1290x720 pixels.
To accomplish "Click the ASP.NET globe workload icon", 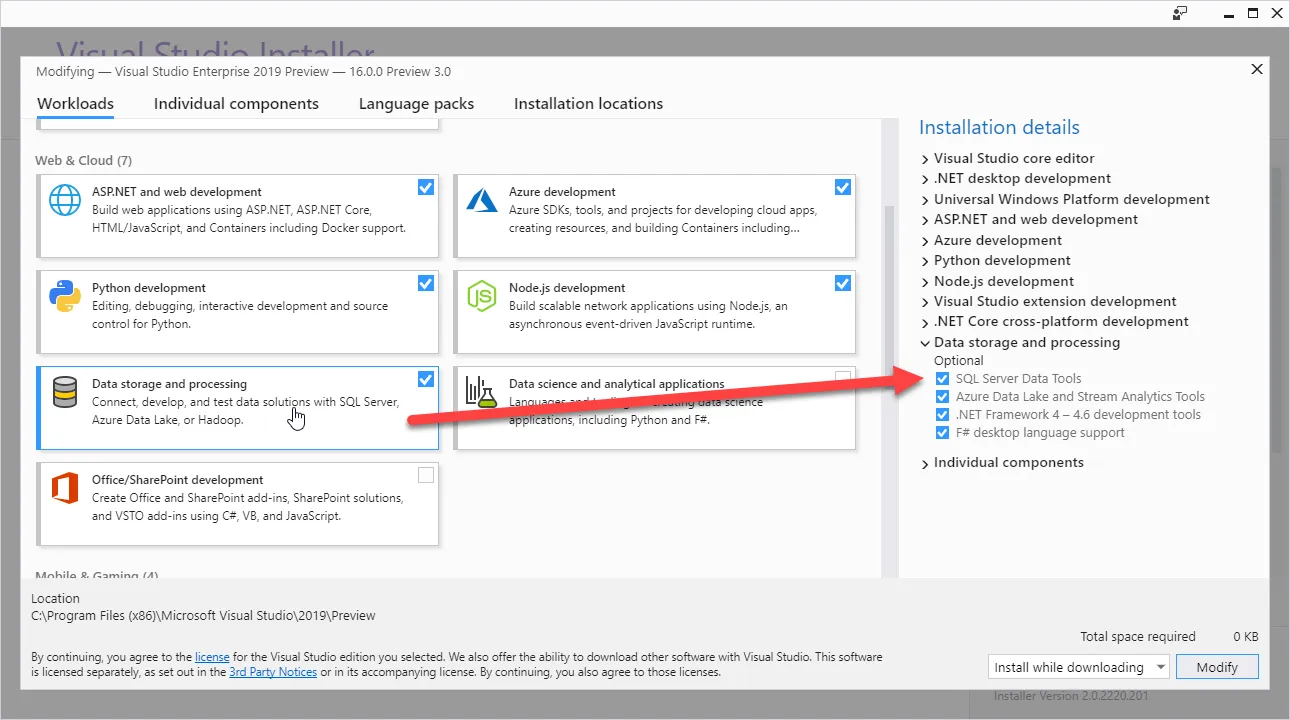I will pyautogui.click(x=65, y=201).
